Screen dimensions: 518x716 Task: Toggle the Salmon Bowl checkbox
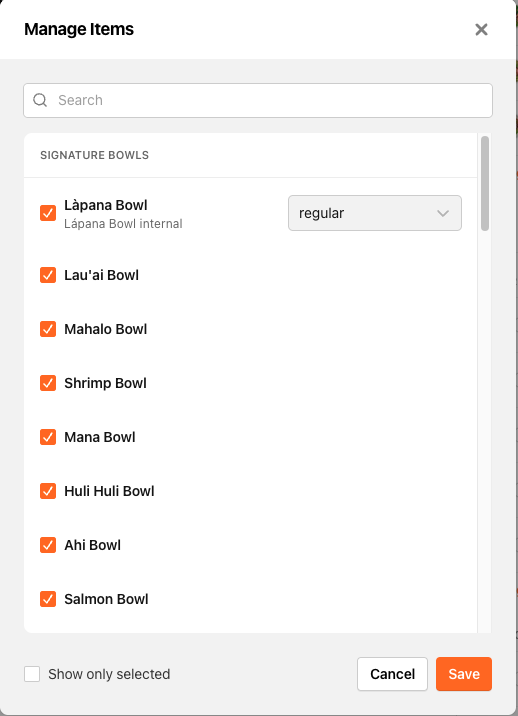[48, 599]
